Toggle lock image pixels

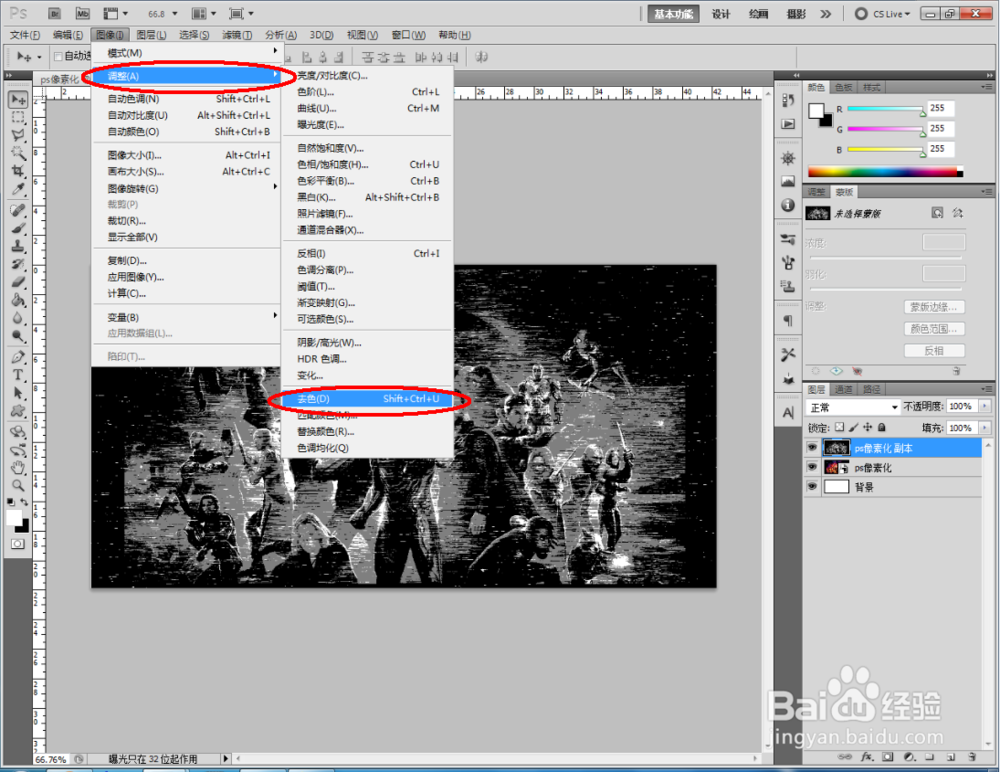(853, 427)
